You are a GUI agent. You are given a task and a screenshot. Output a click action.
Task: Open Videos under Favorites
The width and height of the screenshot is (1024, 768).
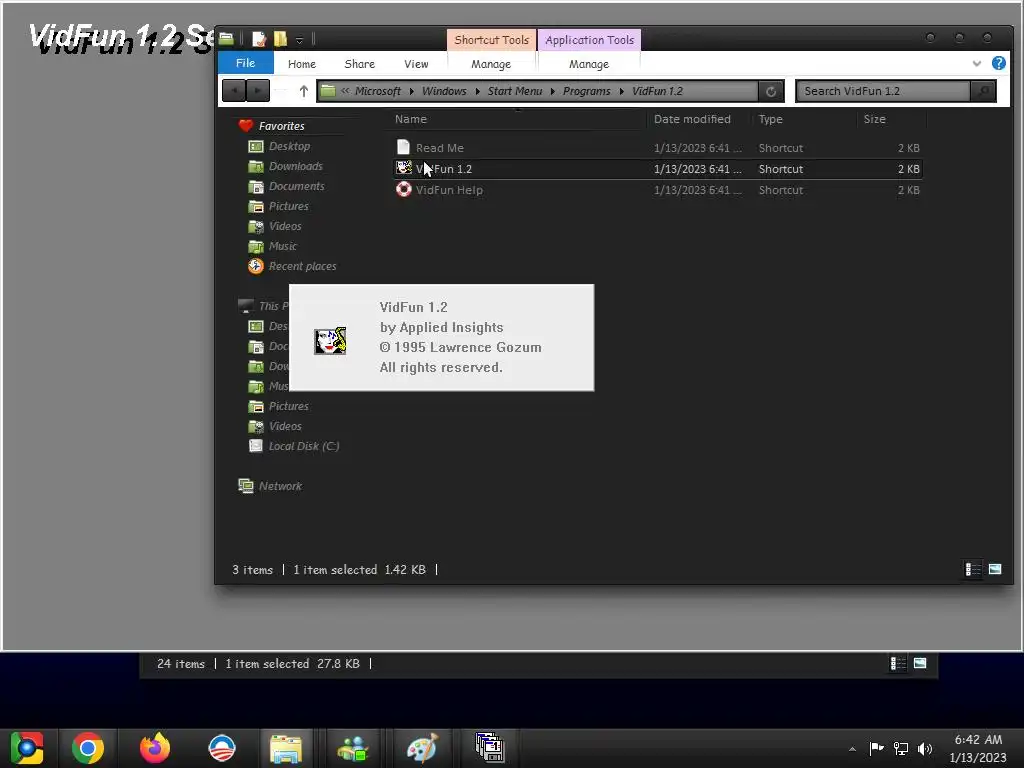285,226
